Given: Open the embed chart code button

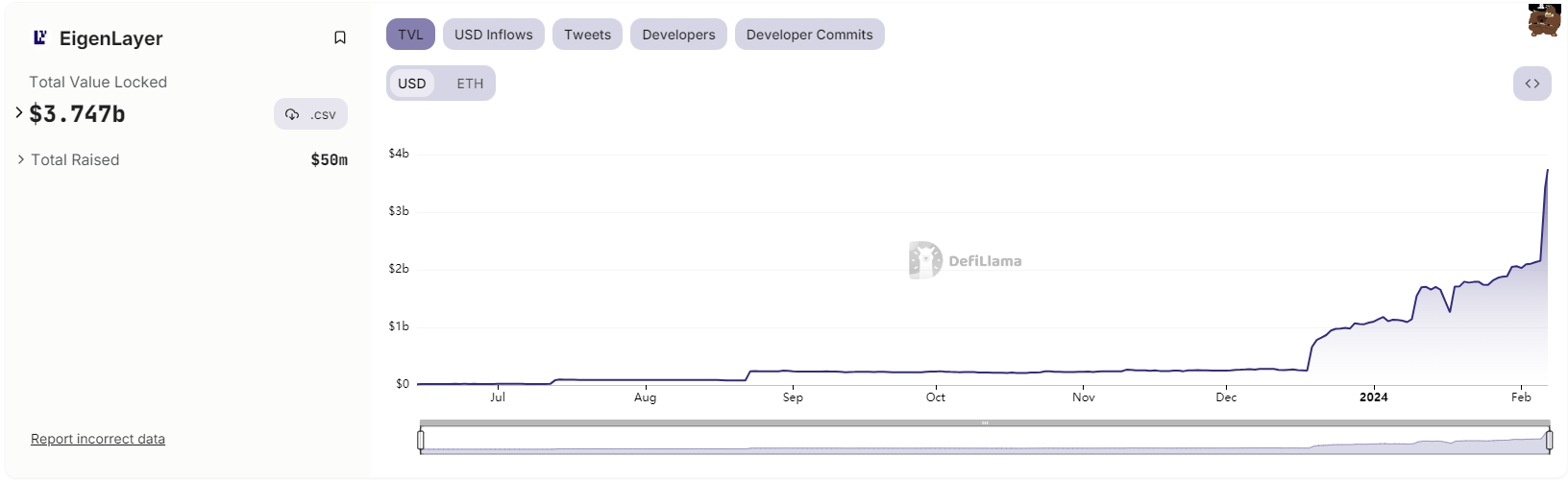Looking at the screenshot, I should [1531, 84].
